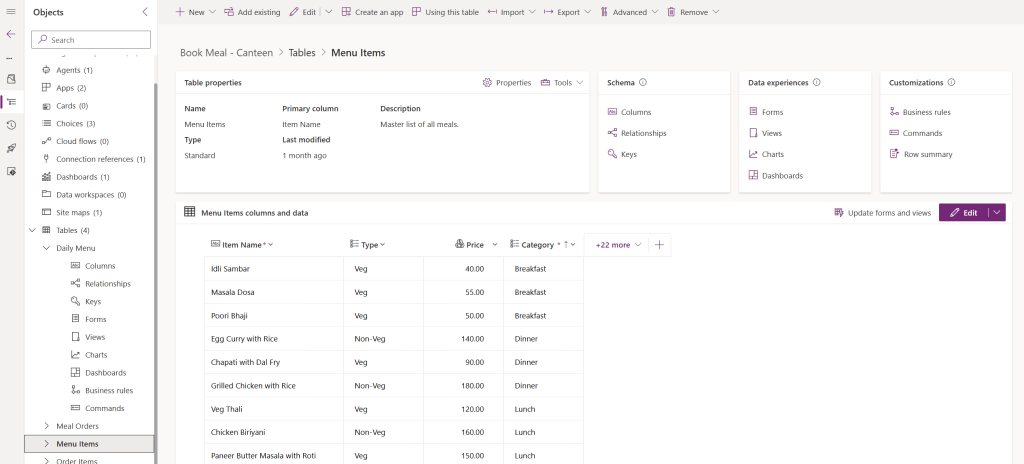Collapse the Objects panel with chevron icon

click(x=145, y=12)
